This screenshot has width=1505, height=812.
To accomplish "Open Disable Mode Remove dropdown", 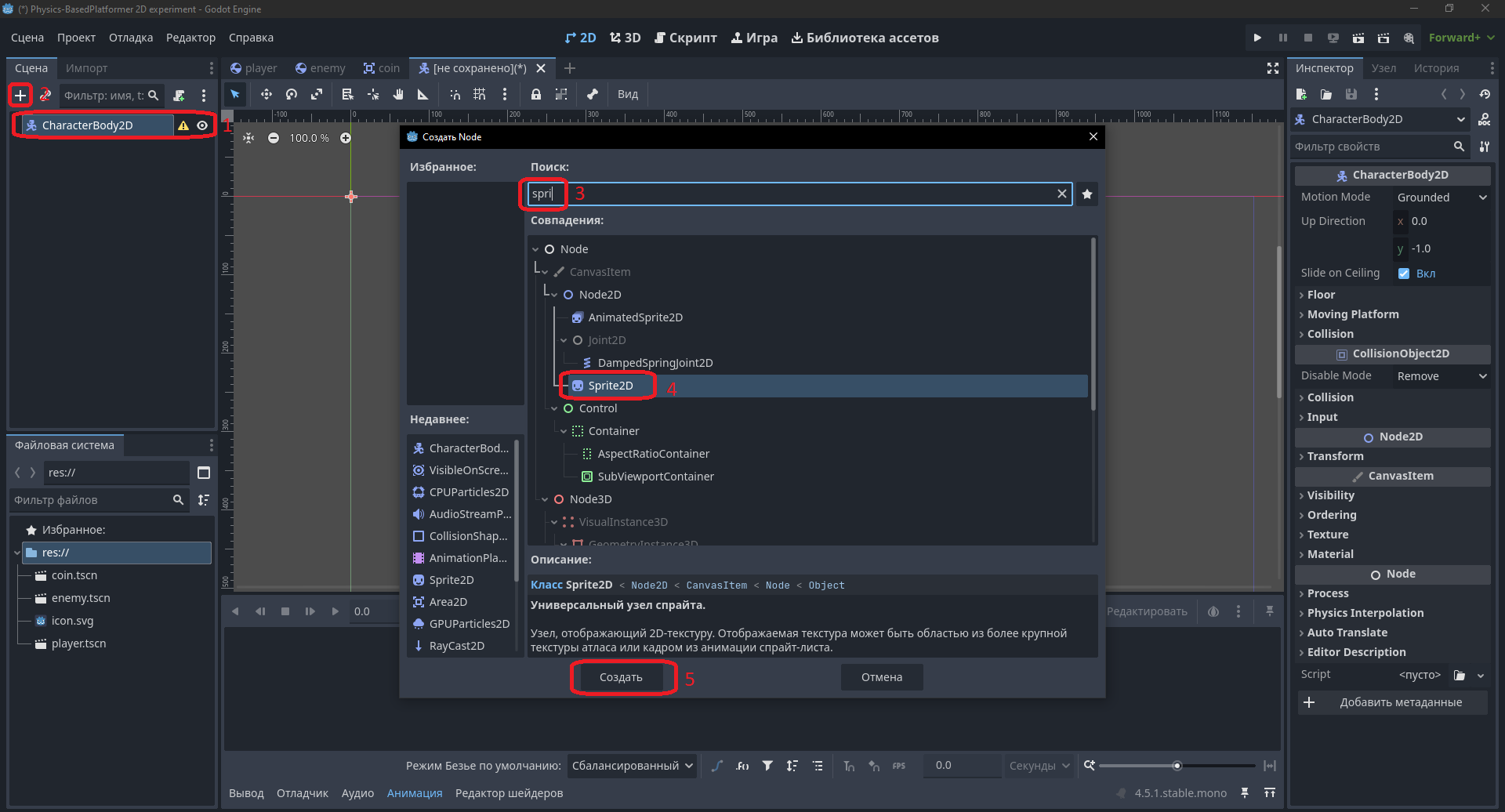I will click(1442, 376).
